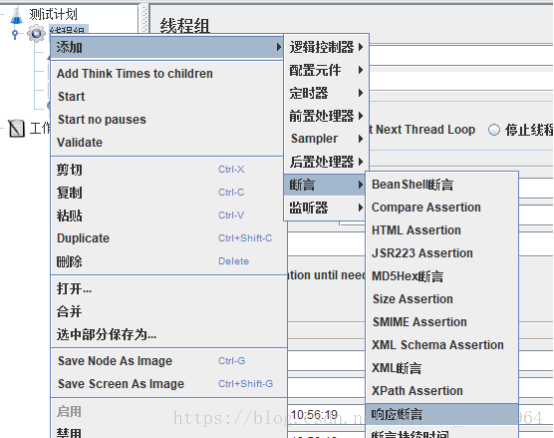Choose Add Think Times to children
Image resolution: width=554 pixels, height=438 pixels.
click(x=167, y=73)
